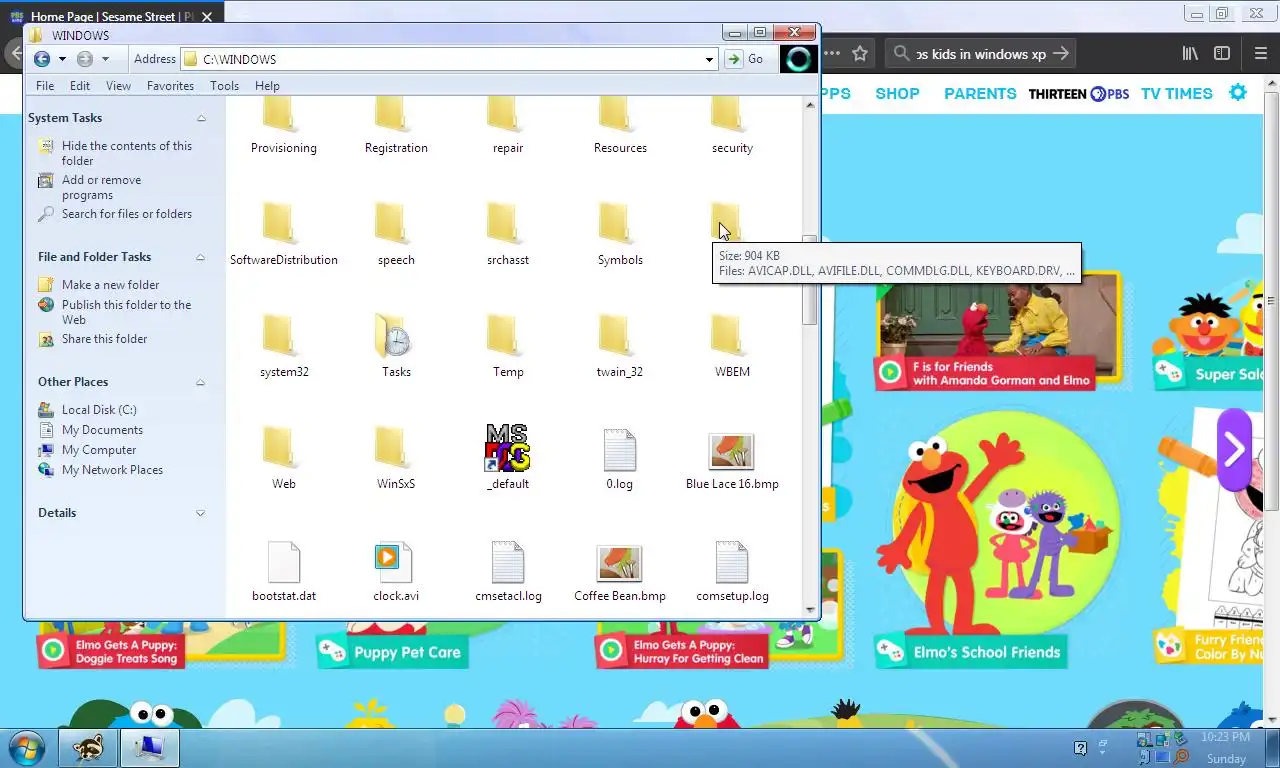
Task: Select the 0.log file
Action: pyautogui.click(x=620, y=458)
